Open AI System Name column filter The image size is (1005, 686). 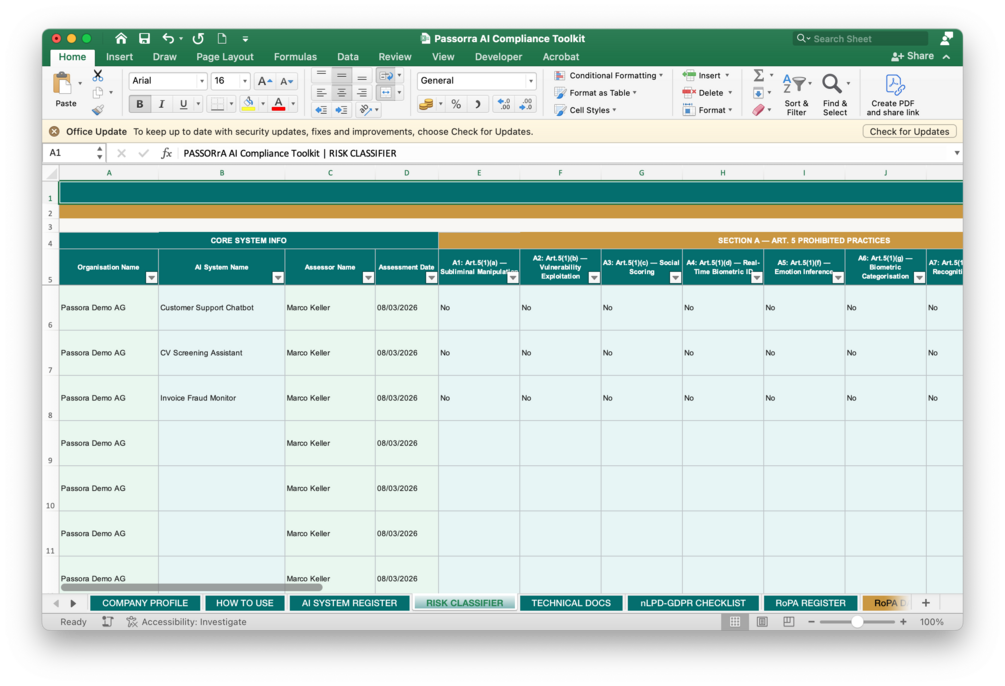278,278
